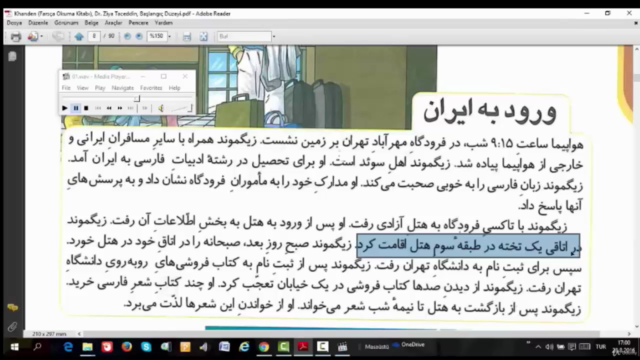Image resolution: width=640 pixels, height=360 pixels.
Task: Open File Explorer from the taskbar
Action: 87,347
